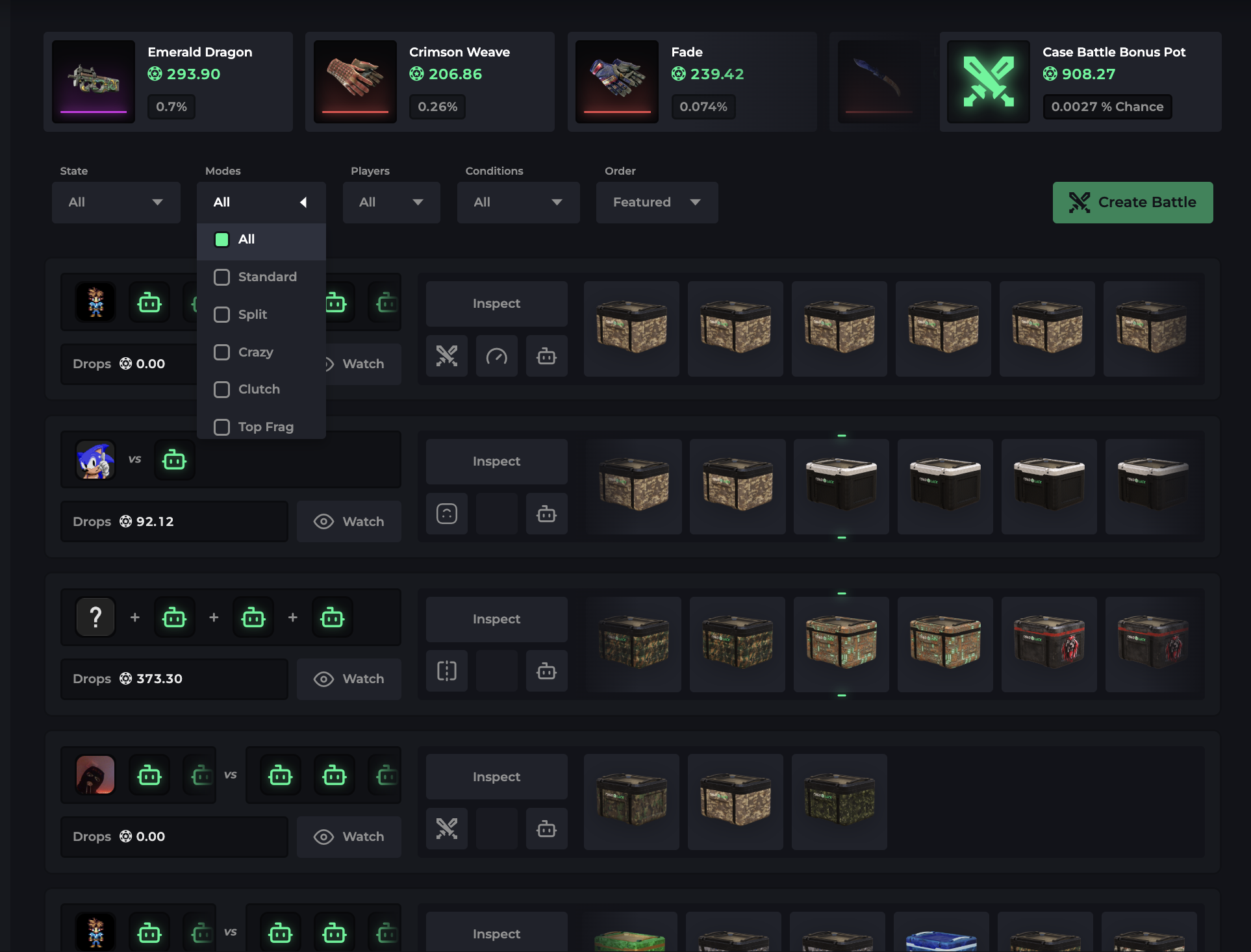Click the bot icon beside the speedometer icon
Viewport: 1251px width, 952px height.
click(x=547, y=356)
